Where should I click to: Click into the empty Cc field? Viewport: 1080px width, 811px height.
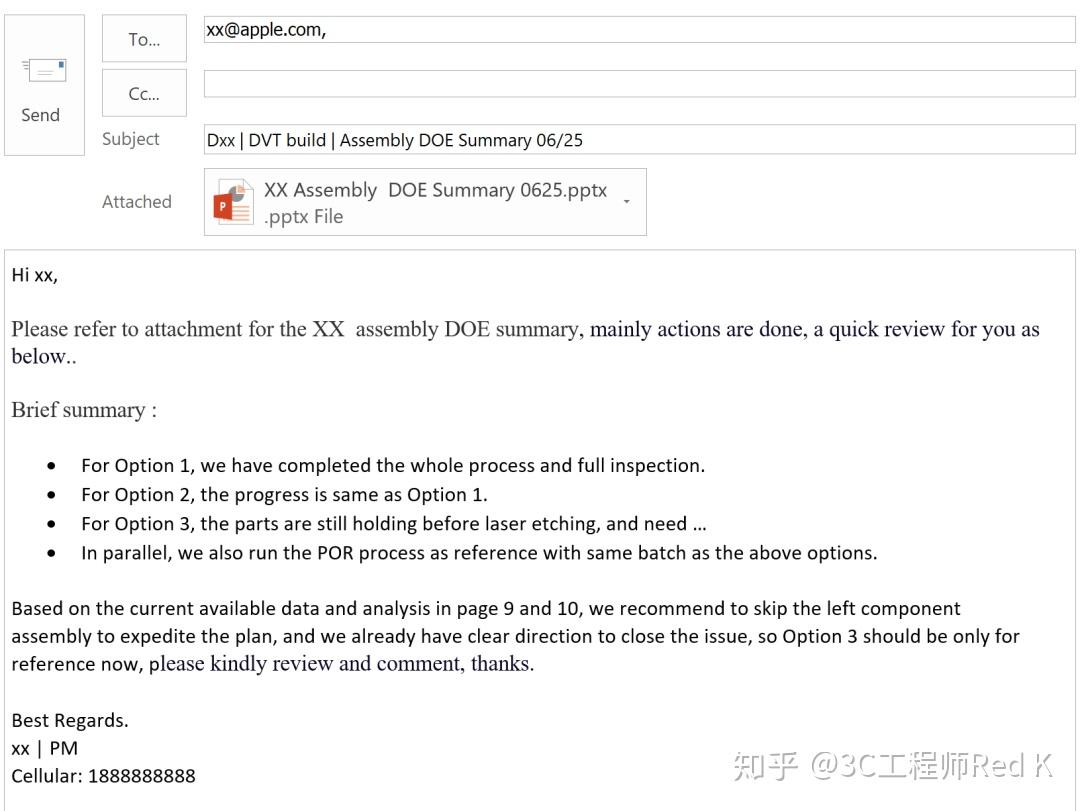pos(639,83)
